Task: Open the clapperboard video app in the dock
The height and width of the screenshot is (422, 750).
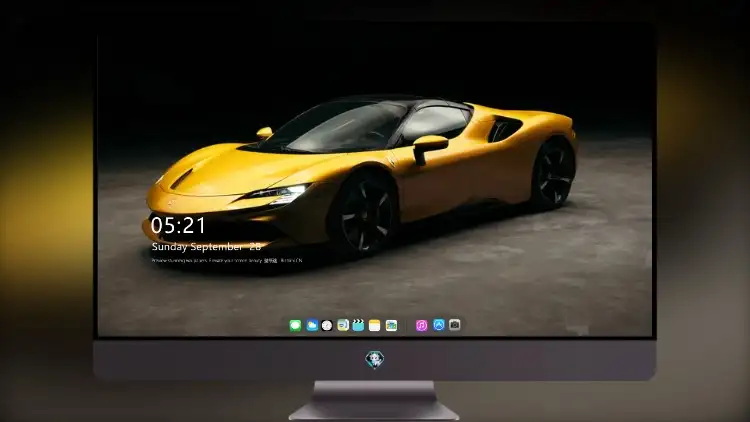Action: pyautogui.click(x=358, y=325)
